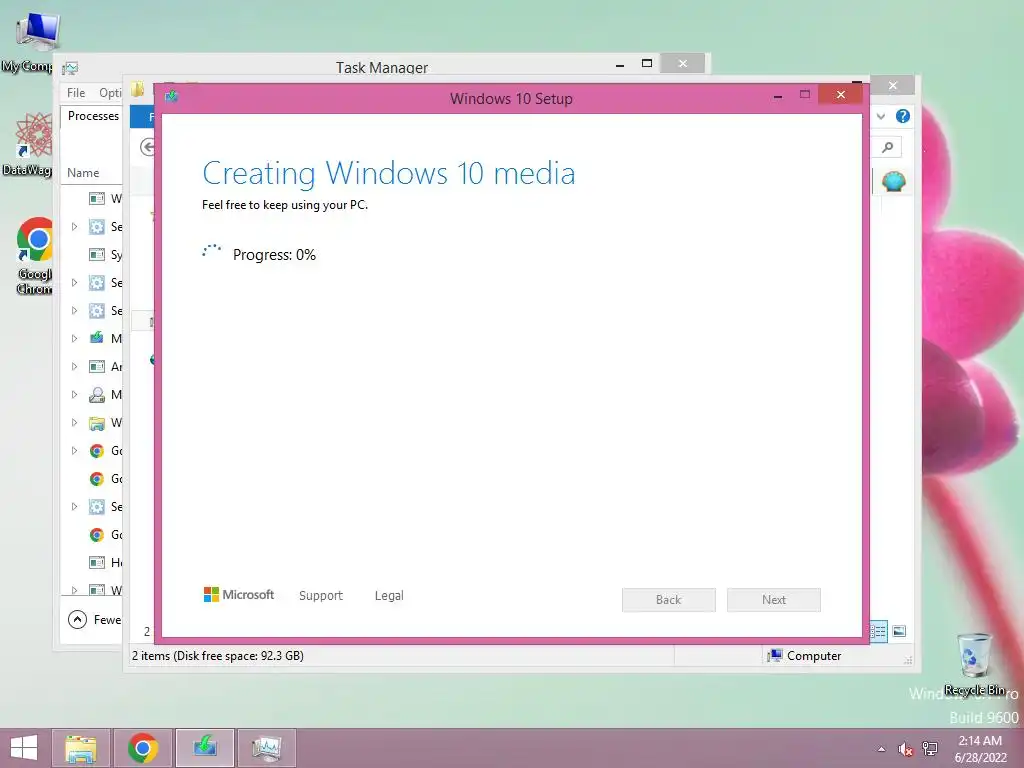Expand the first Se process row
The width and height of the screenshot is (1024, 768).
(74, 227)
